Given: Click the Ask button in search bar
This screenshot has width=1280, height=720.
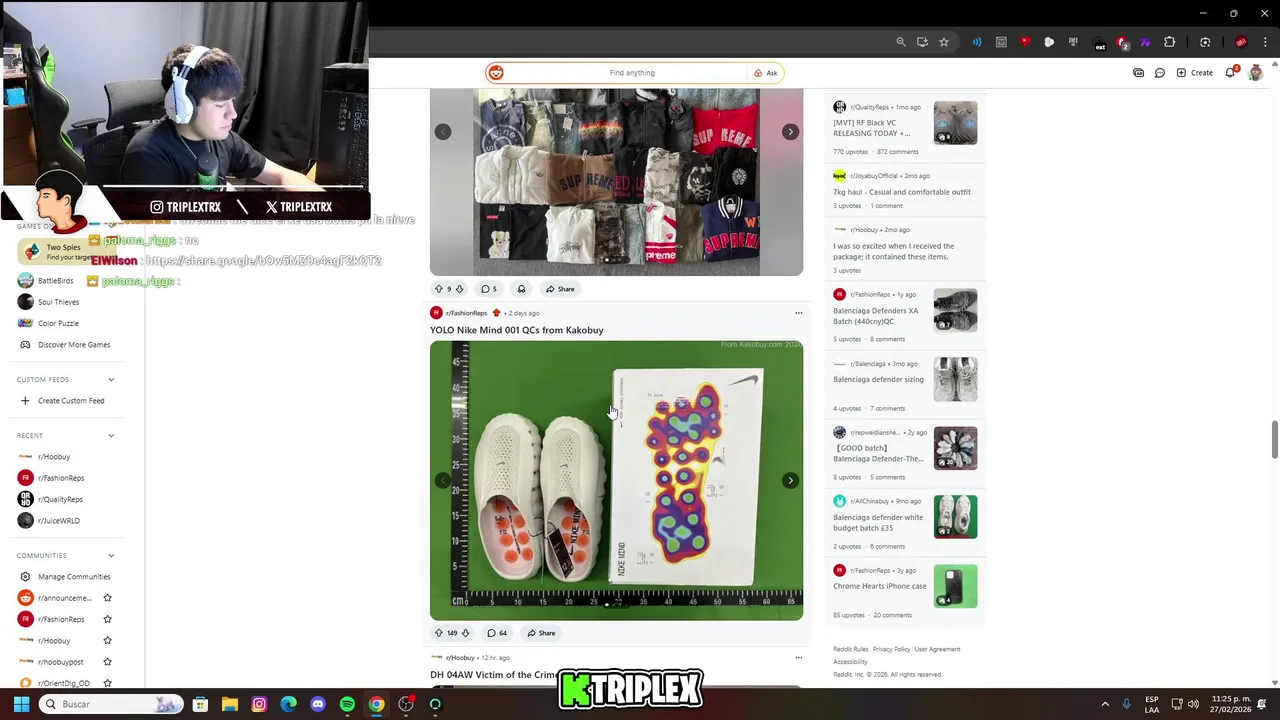Looking at the screenshot, I should click(x=766, y=73).
